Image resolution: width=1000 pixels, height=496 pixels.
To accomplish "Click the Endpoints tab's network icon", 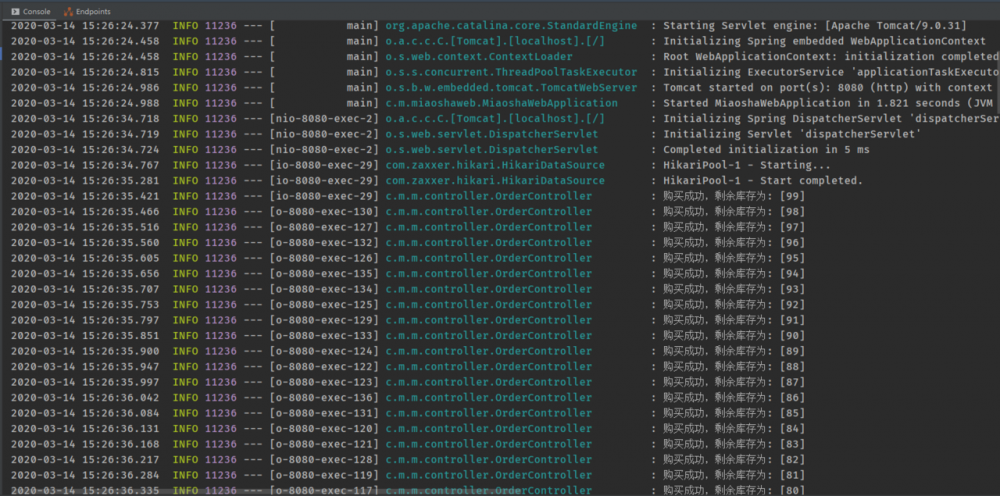I will 68,11.
